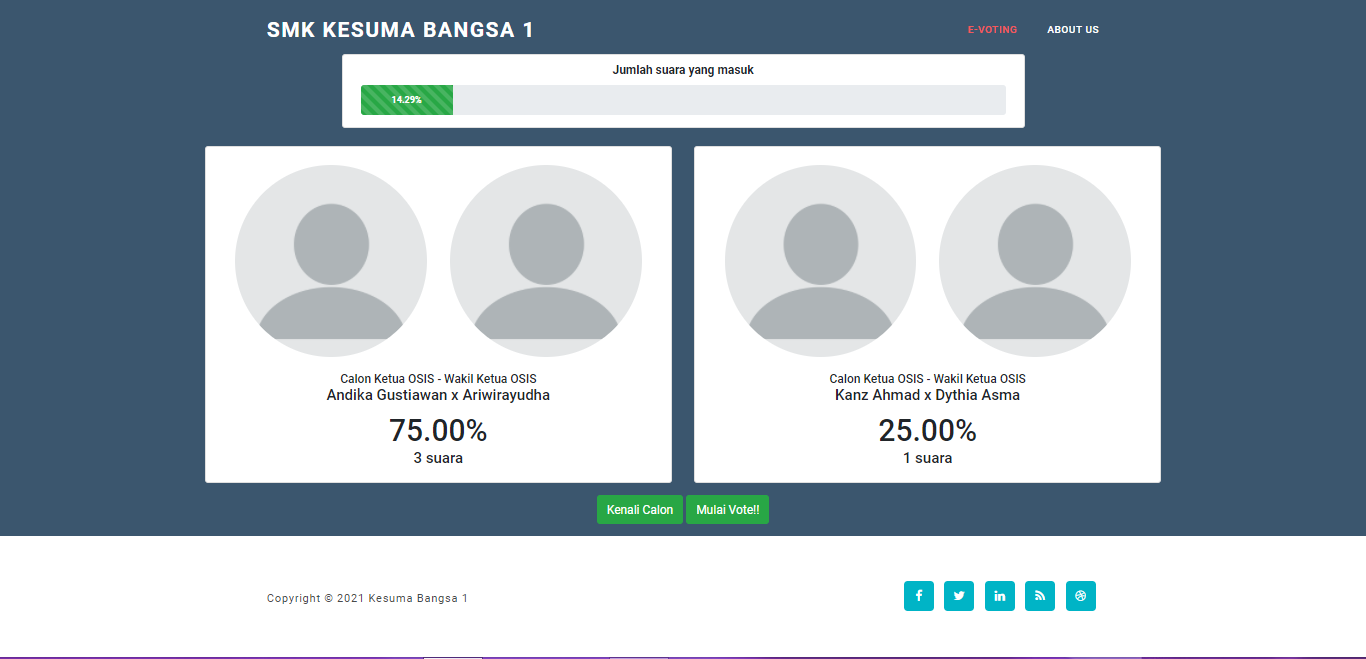Click second avatar in Kanz Ahmad card
The image size is (1366, 659).
(1035, 261)
